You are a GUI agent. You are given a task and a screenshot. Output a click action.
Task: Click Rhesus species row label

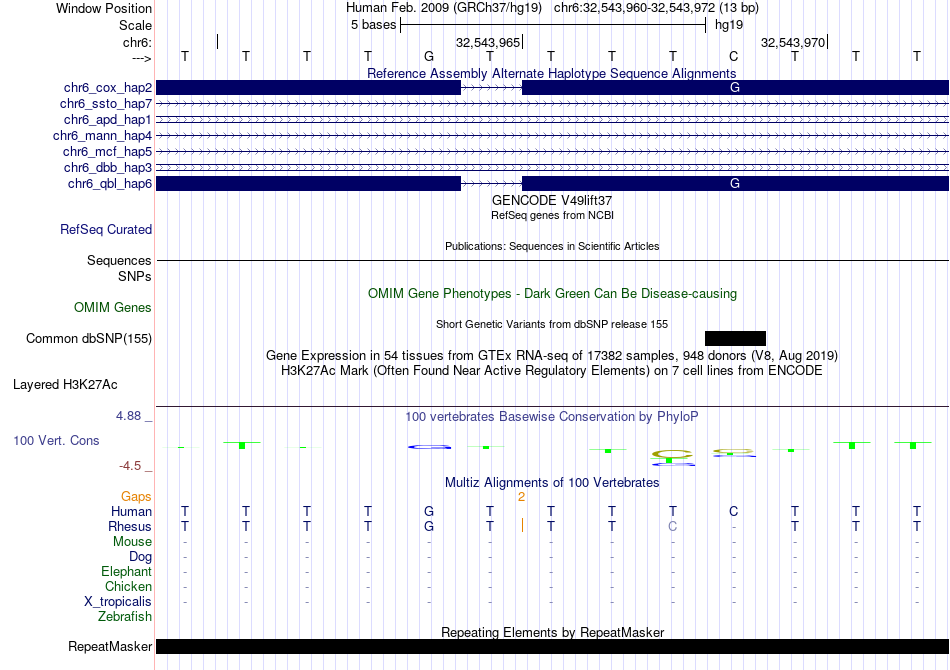point(130,527)
